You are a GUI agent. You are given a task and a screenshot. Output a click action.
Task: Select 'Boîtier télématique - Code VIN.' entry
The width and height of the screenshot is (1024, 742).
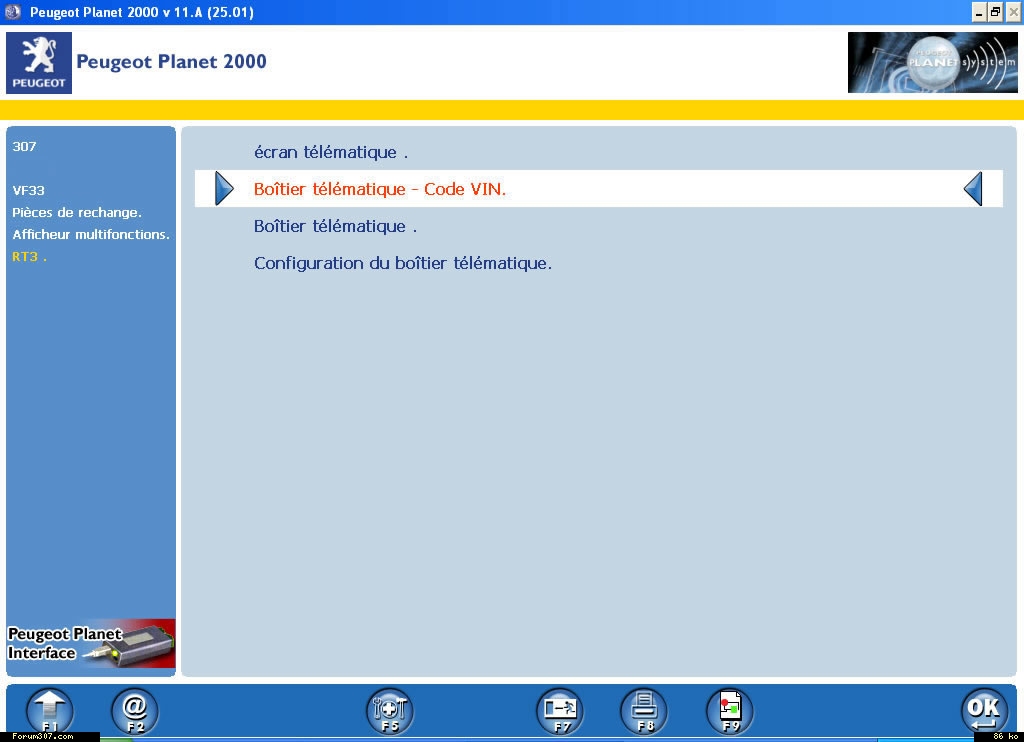coord(598,189)
